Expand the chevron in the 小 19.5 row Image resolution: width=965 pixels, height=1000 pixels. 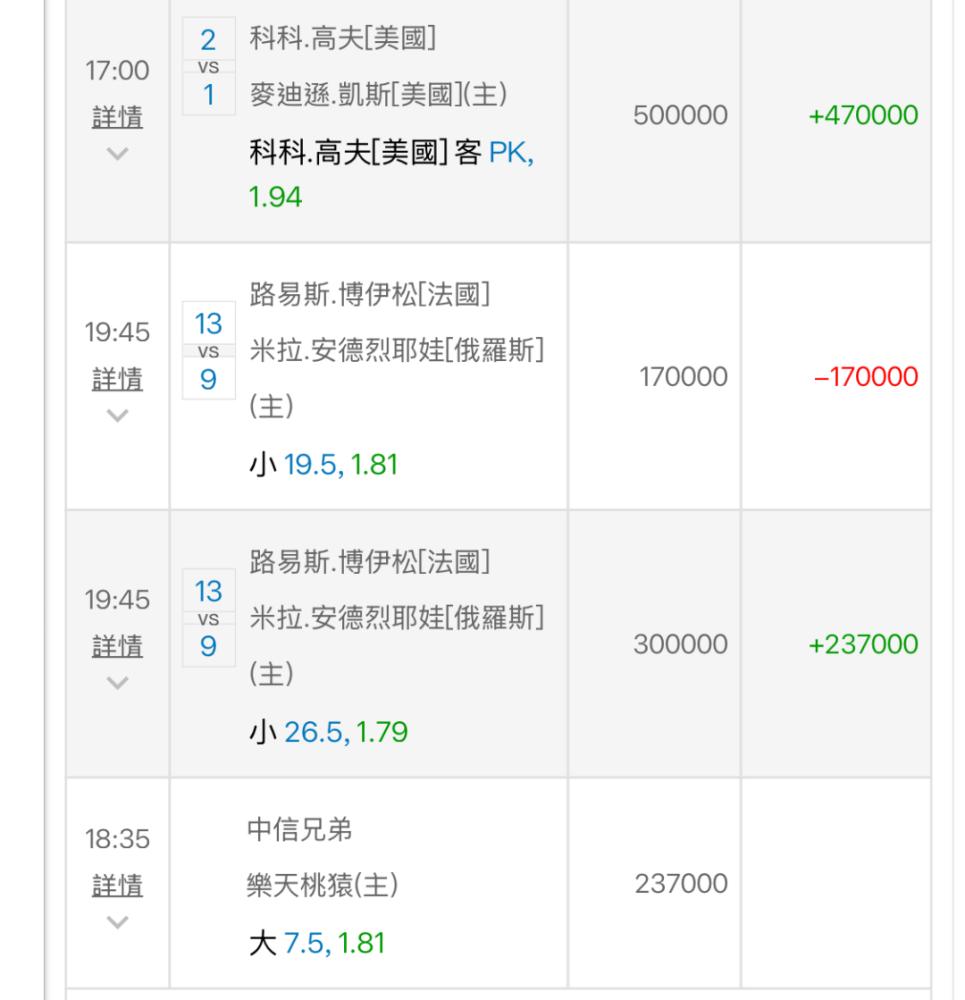(117, 416)
